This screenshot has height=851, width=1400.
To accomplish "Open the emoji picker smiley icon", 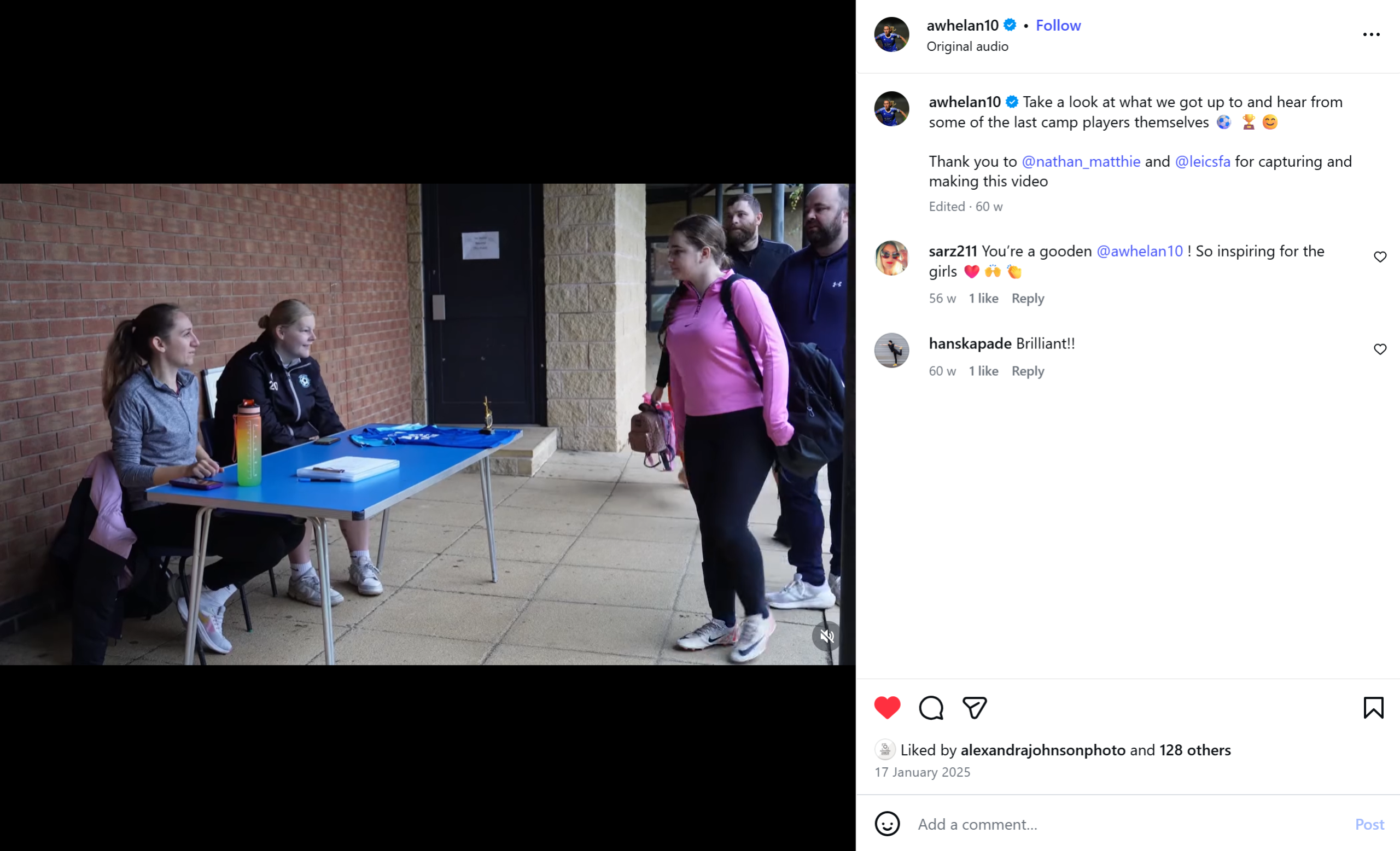I will coord(887,824).
